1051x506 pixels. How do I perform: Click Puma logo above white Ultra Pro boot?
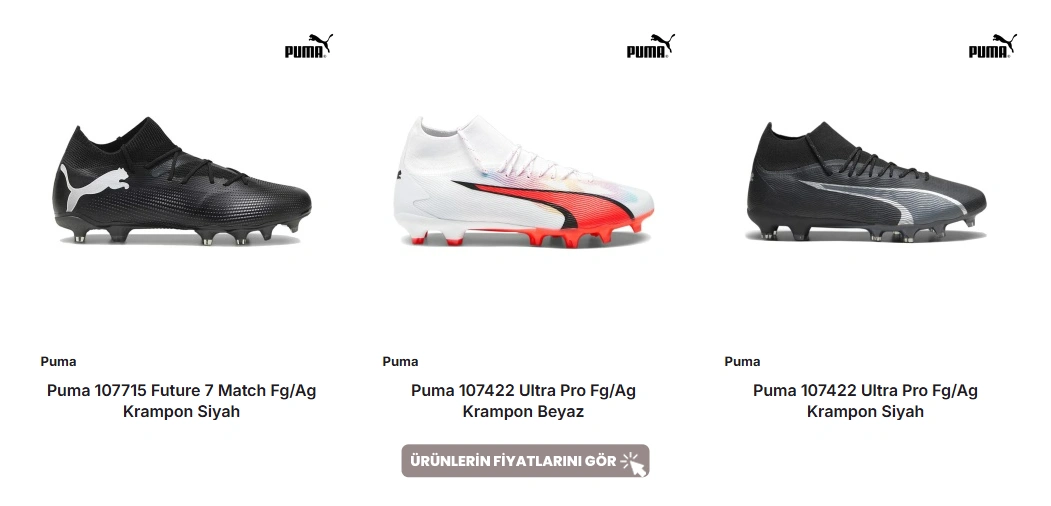click(651, 46)
